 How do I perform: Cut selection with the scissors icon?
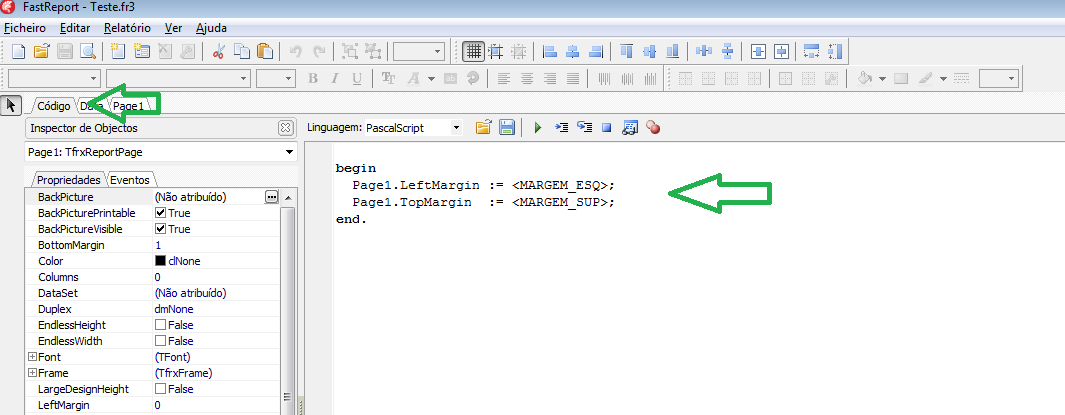(x=219, y=52)
